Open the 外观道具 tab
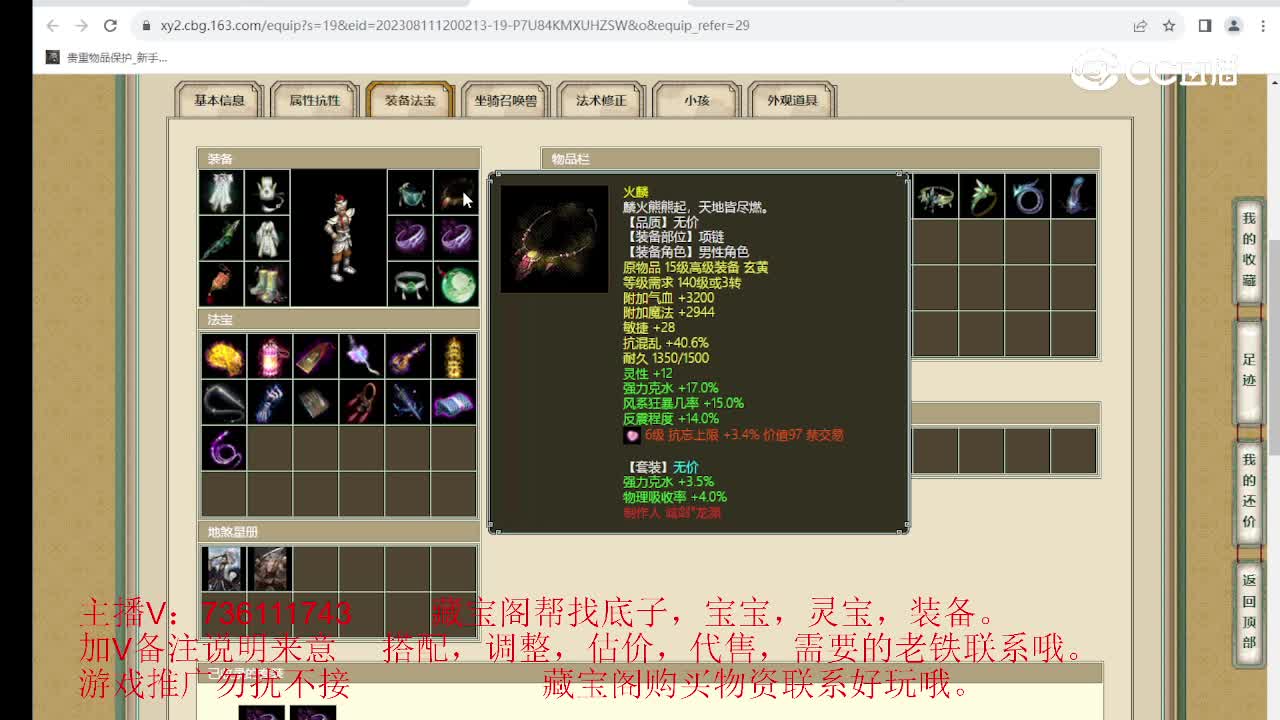Screen dimensions: 1280x720 [792, 100]
